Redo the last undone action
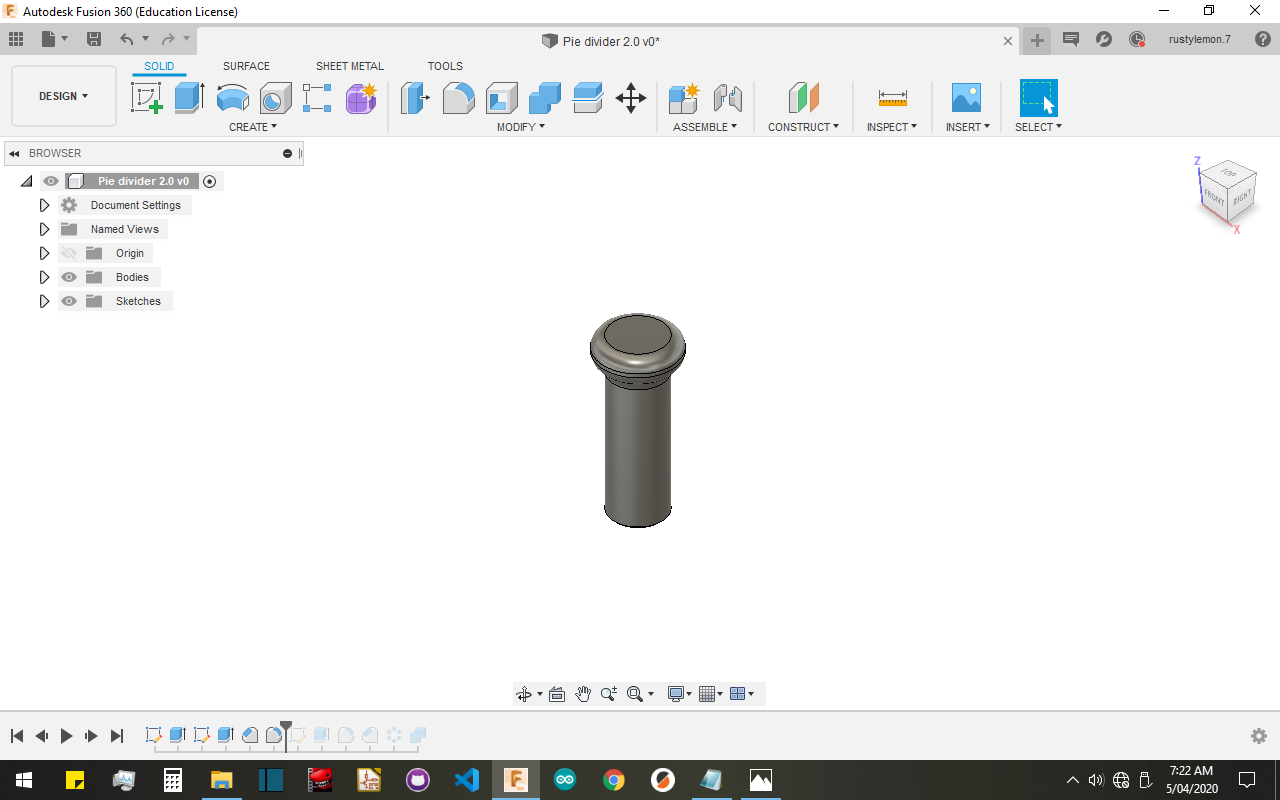The width and height of the screenshot is (1280, 800). pos(168,39)
